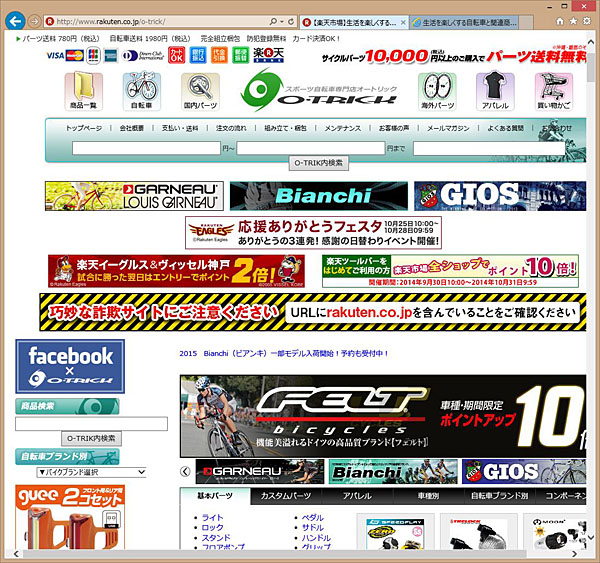Click the VISA card logo
600x563 pixels.
(55, 56)
